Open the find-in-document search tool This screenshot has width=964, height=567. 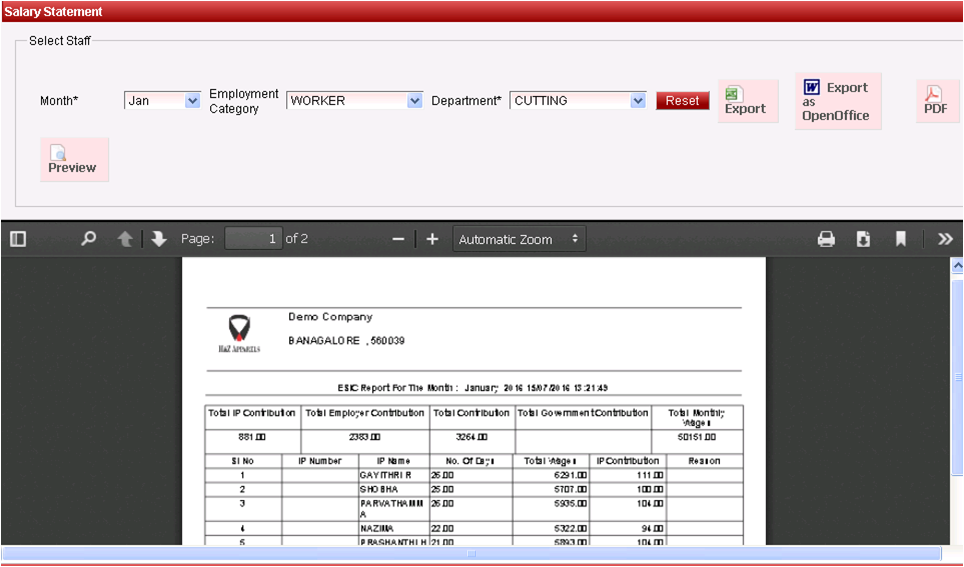tap(89, 239)
